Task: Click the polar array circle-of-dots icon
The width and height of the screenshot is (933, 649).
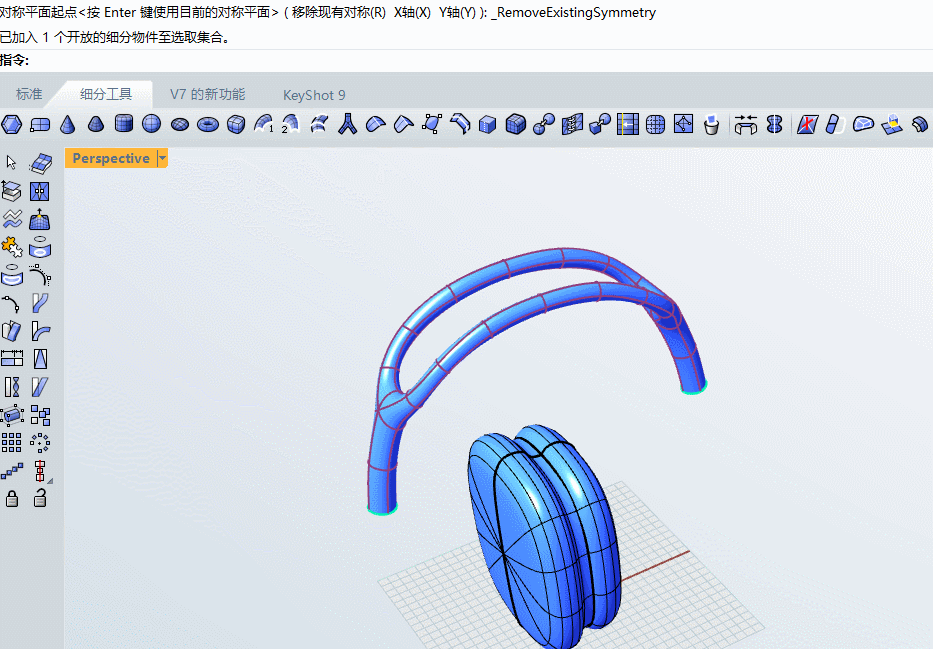Action: (x=40, y=443)
